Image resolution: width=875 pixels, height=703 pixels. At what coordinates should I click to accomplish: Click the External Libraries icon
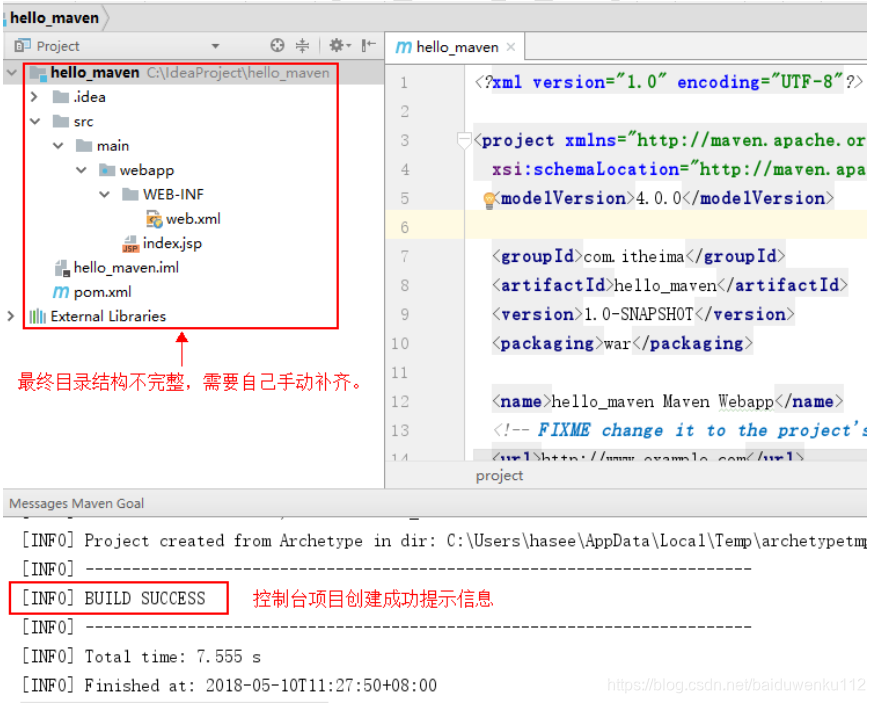pos(37,316)
